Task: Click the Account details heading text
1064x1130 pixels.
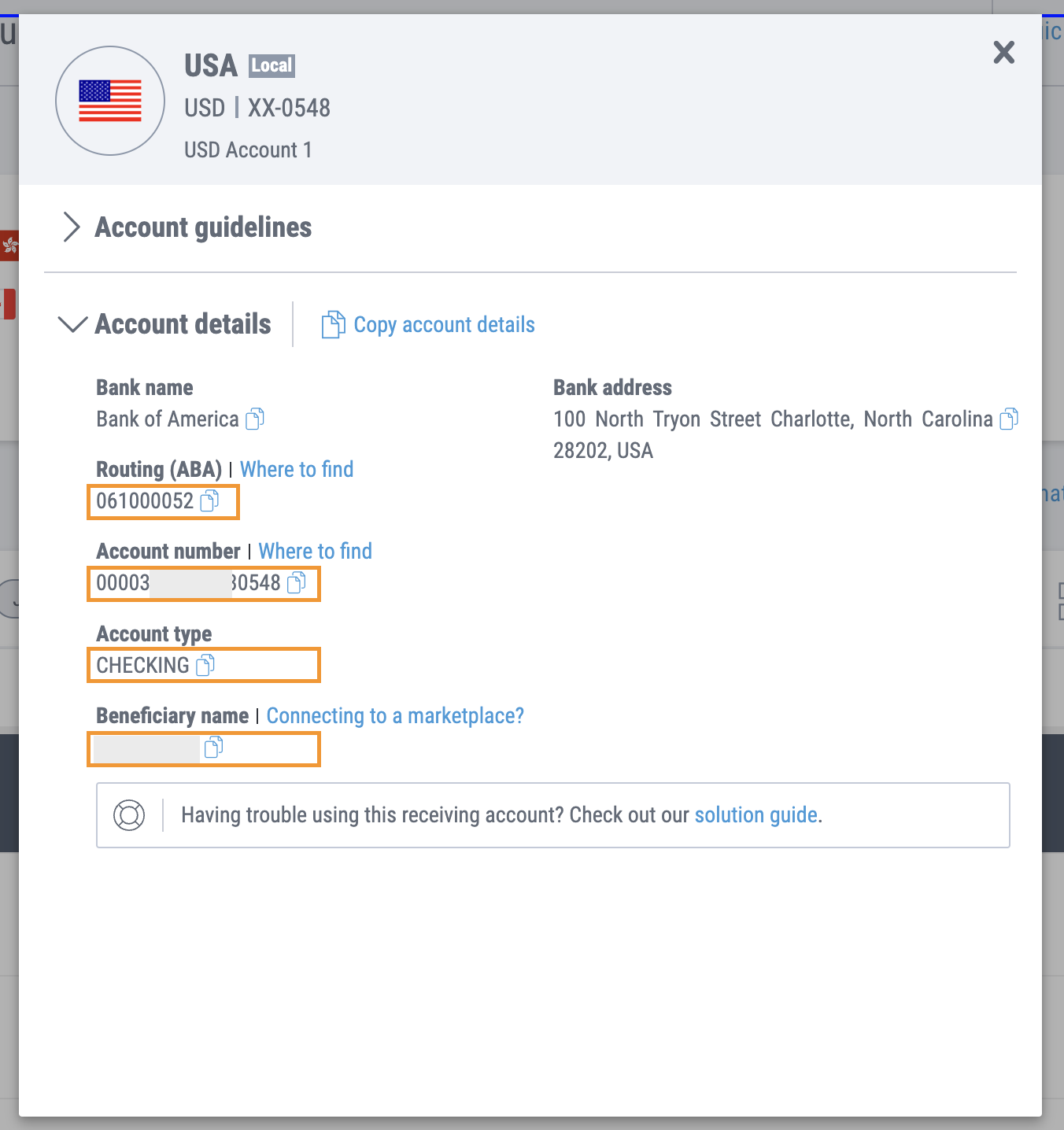Action: tap(183, 324)
